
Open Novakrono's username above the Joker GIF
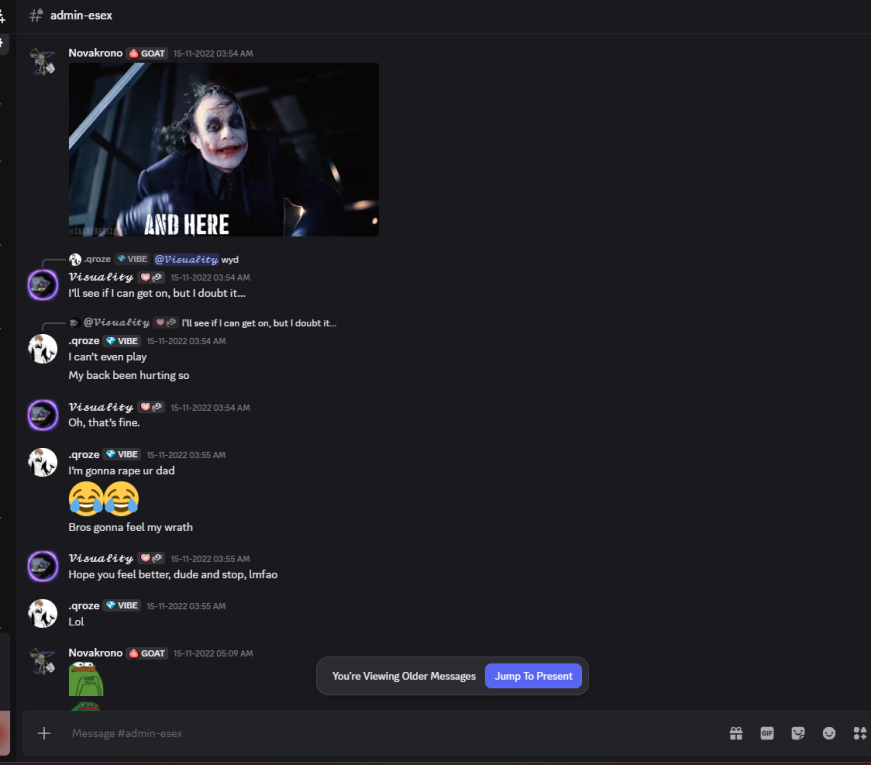click(95, 53)
